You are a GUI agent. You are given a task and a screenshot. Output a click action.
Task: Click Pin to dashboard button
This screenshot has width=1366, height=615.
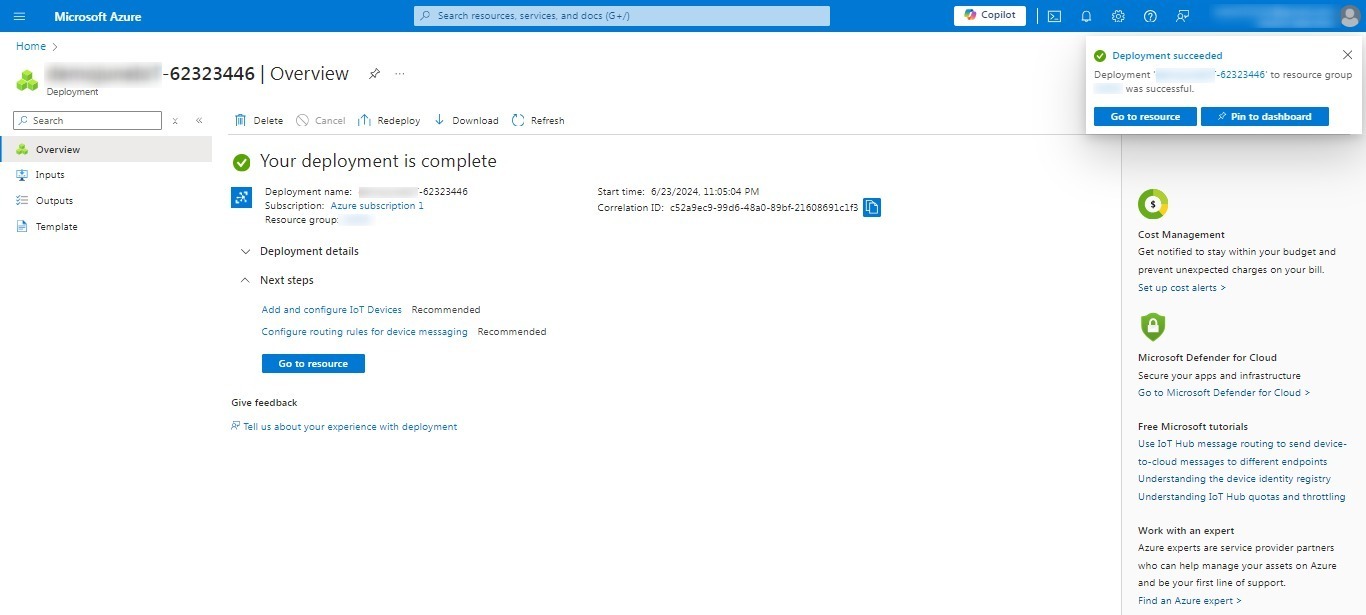[1265, 117]
